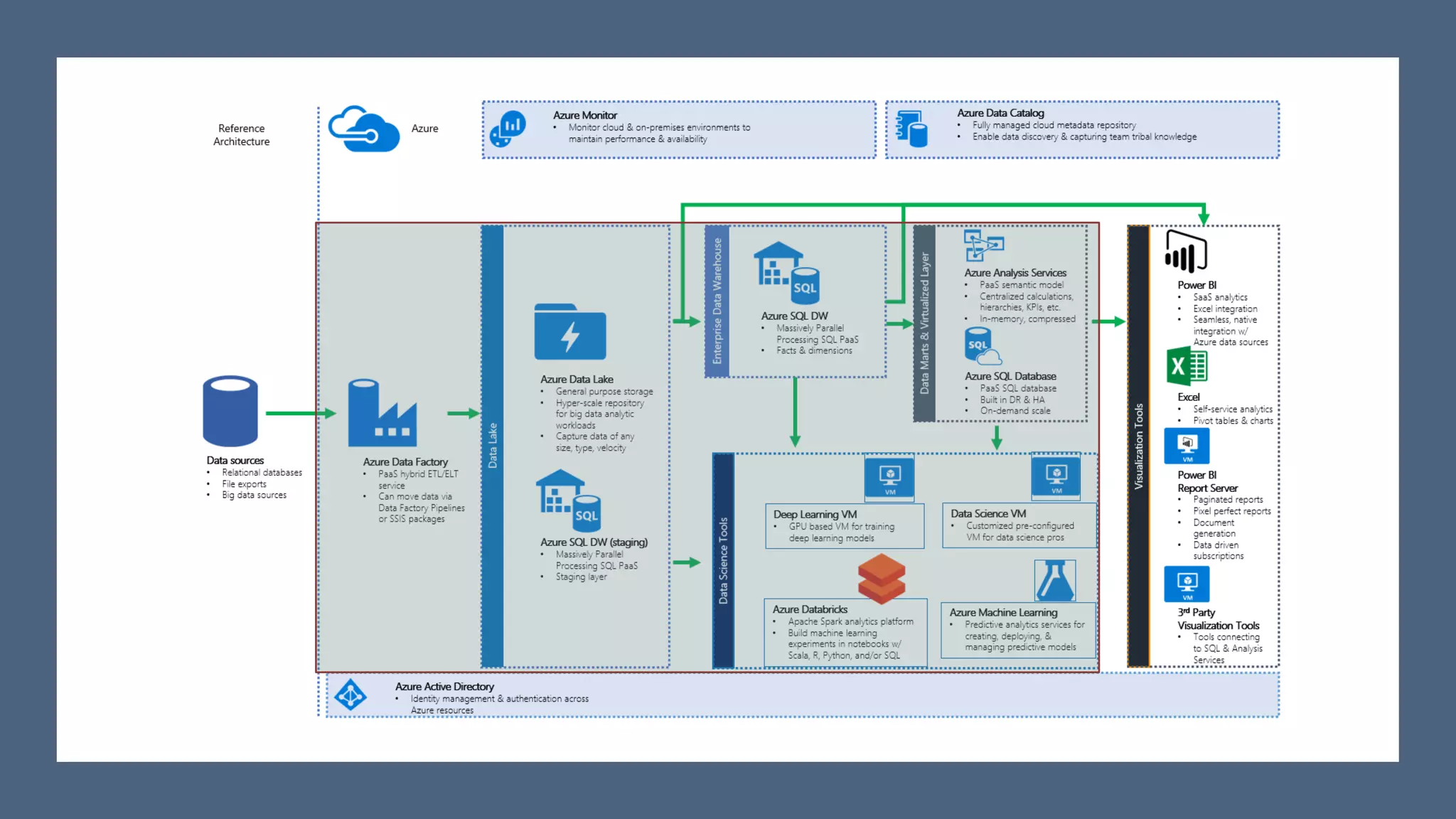The image size is (1456, 819).
Task: Click the Data sources database cylinder
Action: tap(230, 411)
